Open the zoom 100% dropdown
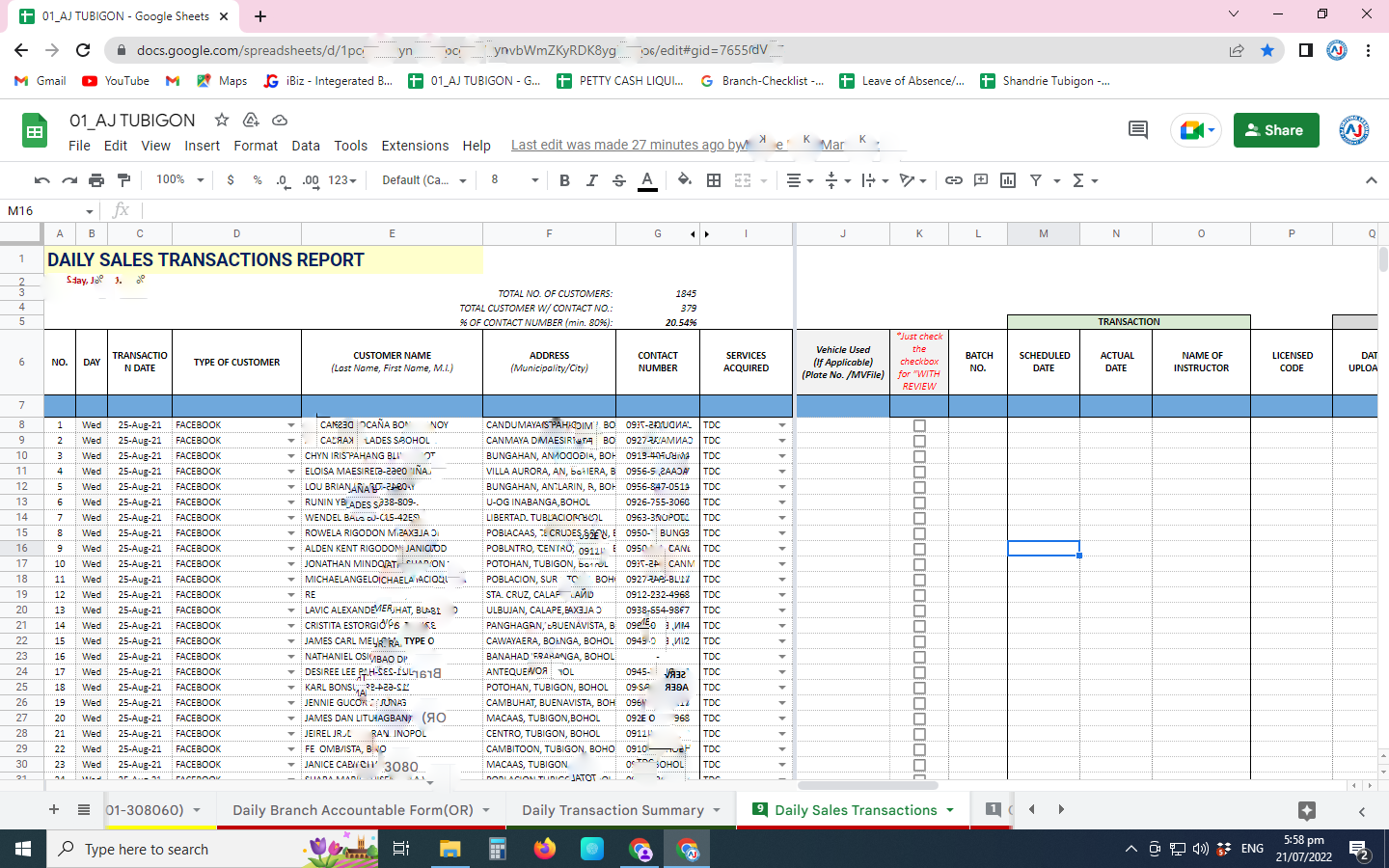The width and height of the screenshot is (1389, 868). [x=180, y=180]
